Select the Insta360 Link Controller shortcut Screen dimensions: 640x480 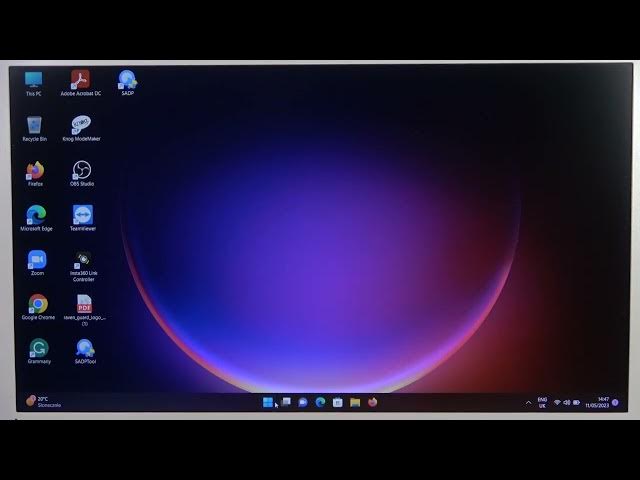(84, 266)
